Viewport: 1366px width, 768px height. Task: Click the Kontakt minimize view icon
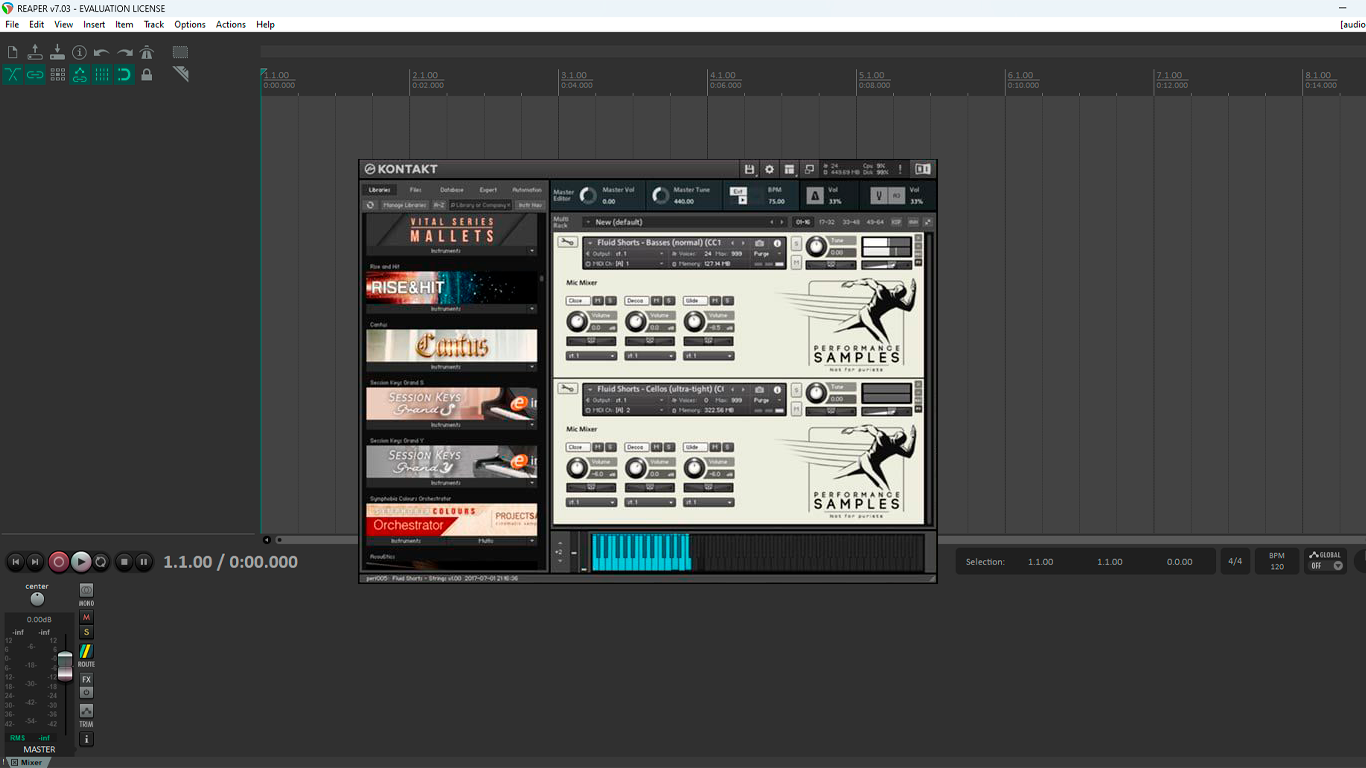pyautogui.click(x=809, y=169)
